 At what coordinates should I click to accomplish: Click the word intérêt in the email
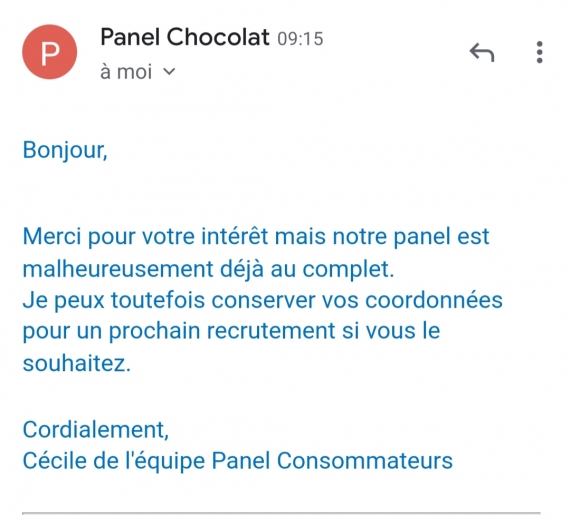[x=234, y=236]
